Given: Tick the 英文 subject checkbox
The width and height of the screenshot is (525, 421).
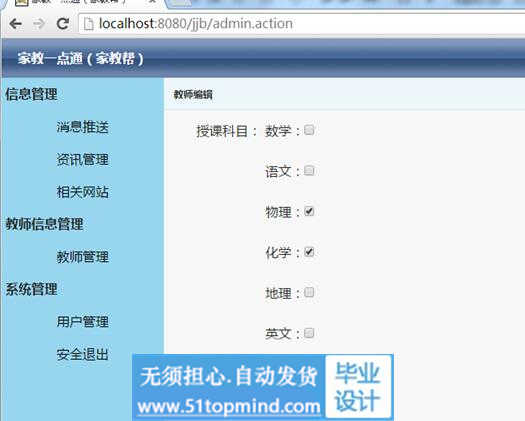Looking at the screenshot, I should [x=309, y=333].
